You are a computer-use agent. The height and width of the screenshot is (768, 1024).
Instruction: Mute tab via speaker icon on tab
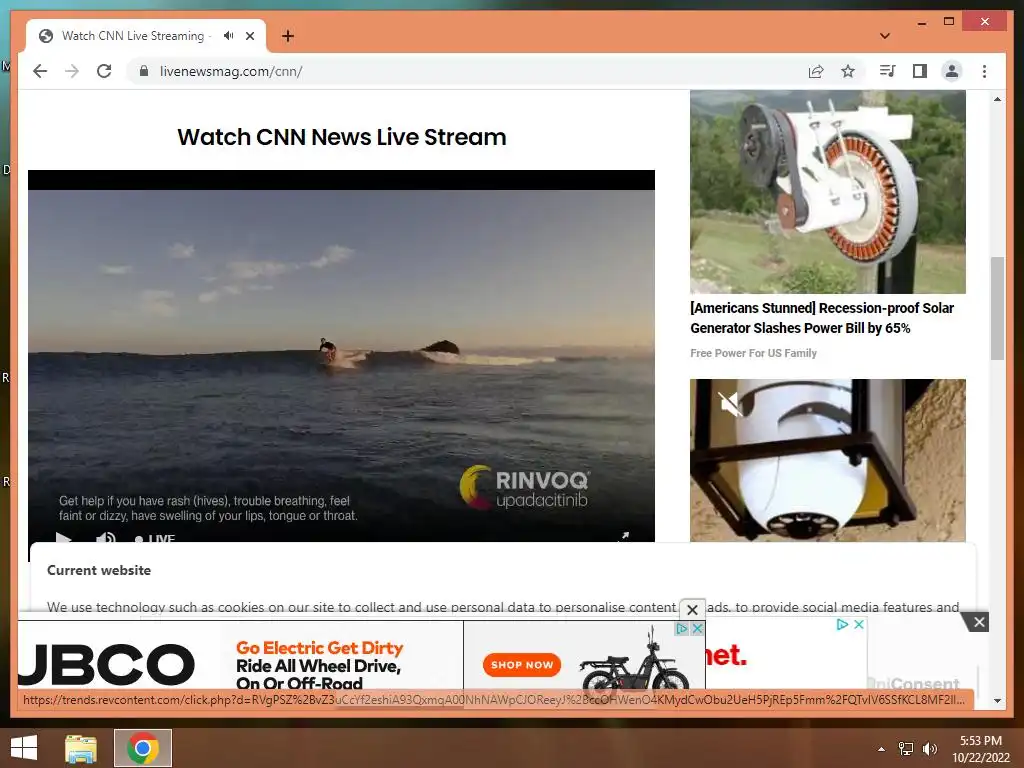228,36
